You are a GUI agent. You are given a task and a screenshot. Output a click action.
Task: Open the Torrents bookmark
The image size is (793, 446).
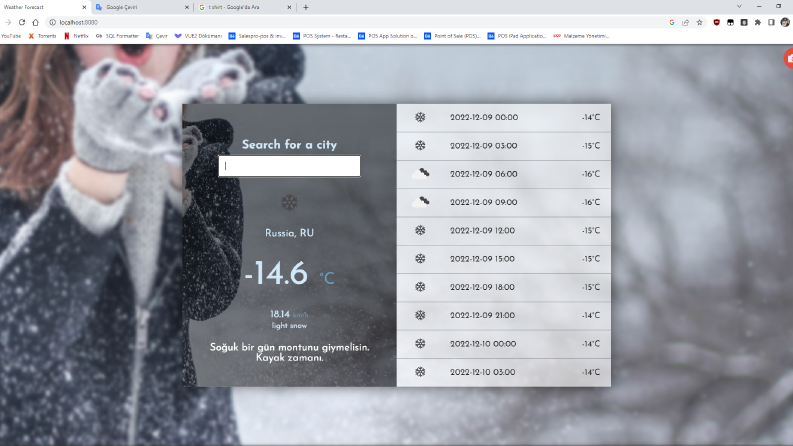[x=42, y=36]
